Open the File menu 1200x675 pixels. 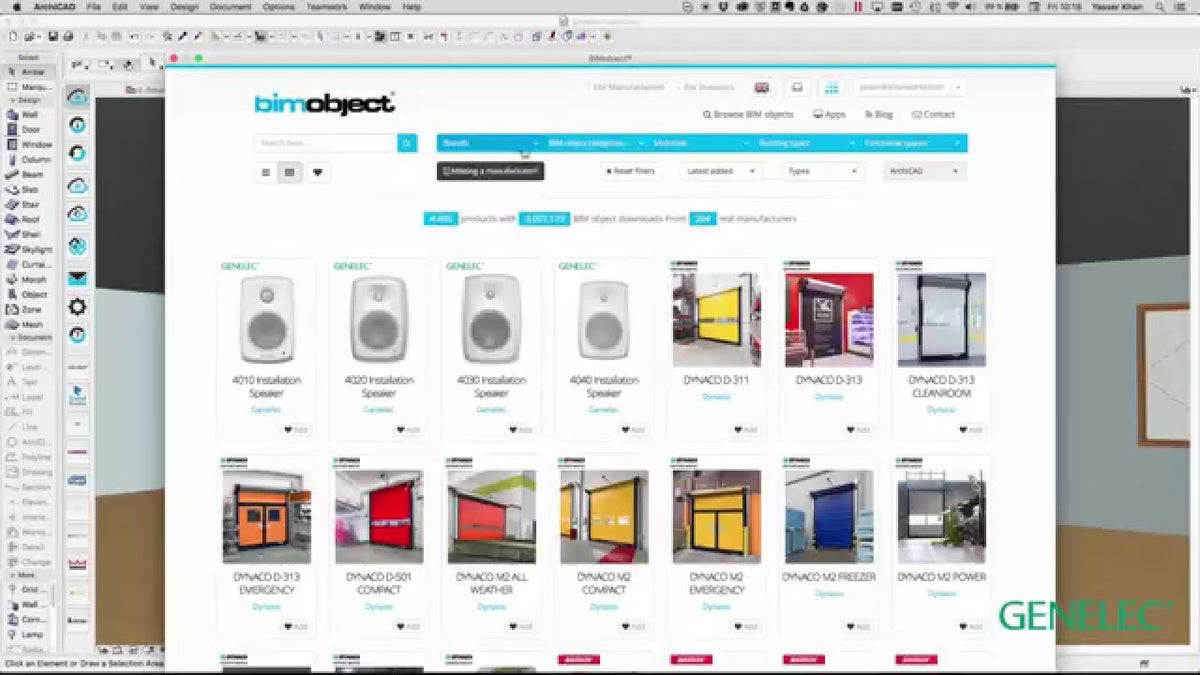[93, 7]
